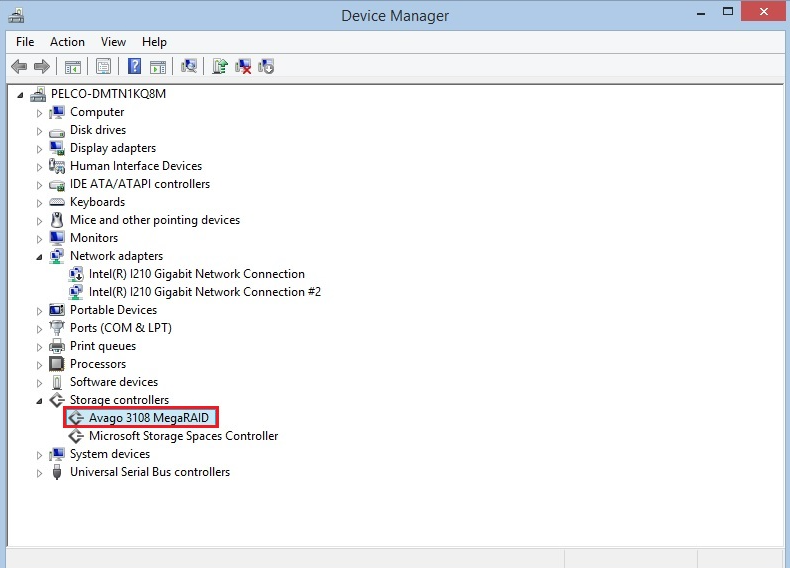This screenshot has height=568, width=790.
Task: Expand the Disk drives node
Action: [x=40, y=130]
